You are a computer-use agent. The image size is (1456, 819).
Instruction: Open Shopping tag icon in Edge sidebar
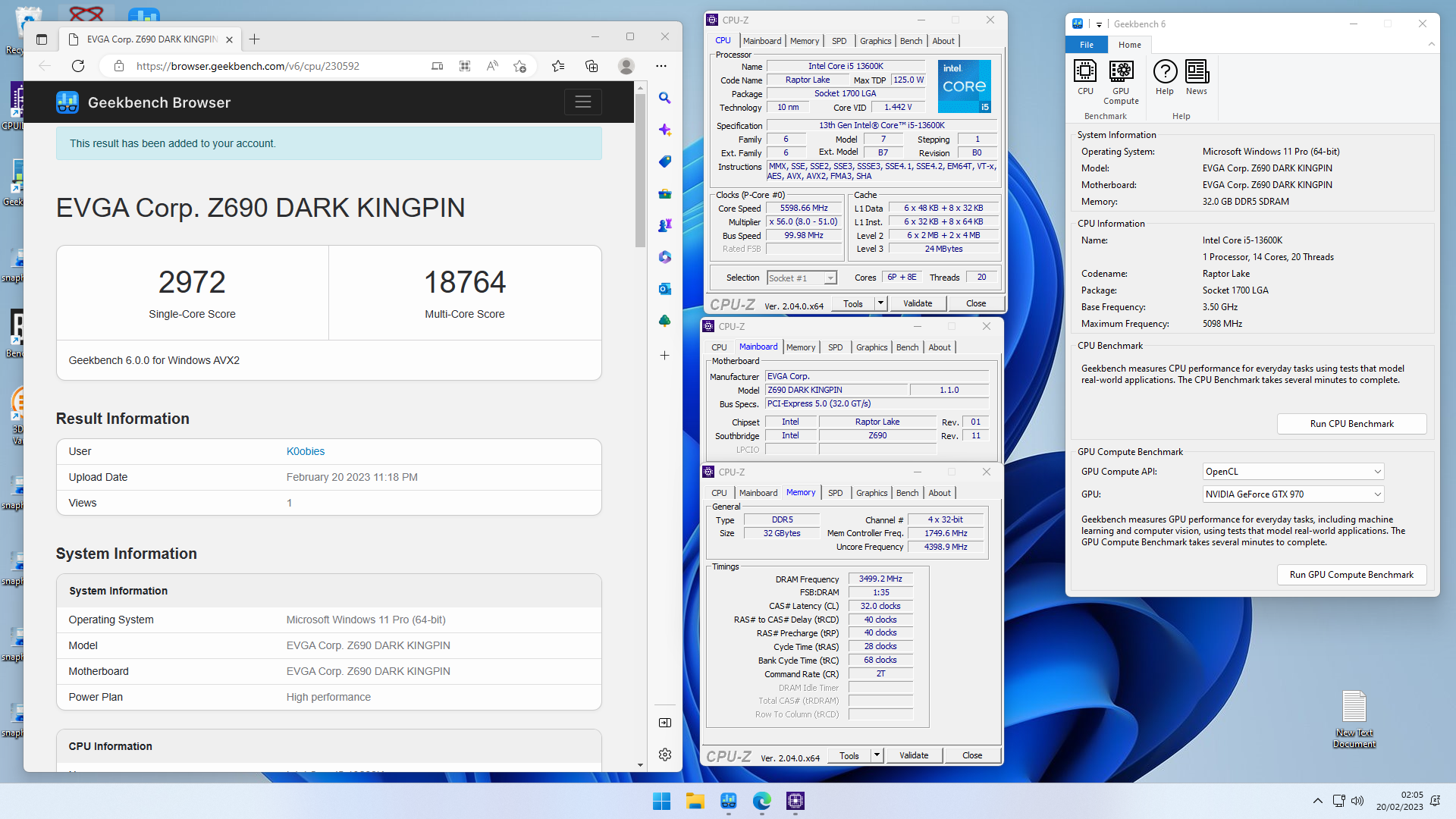664,162
